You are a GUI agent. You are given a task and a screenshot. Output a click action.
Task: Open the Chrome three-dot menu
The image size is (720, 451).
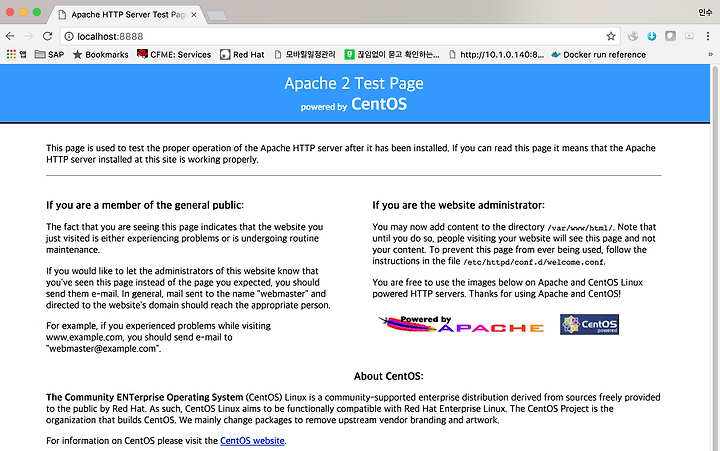(x=708, y=36)
